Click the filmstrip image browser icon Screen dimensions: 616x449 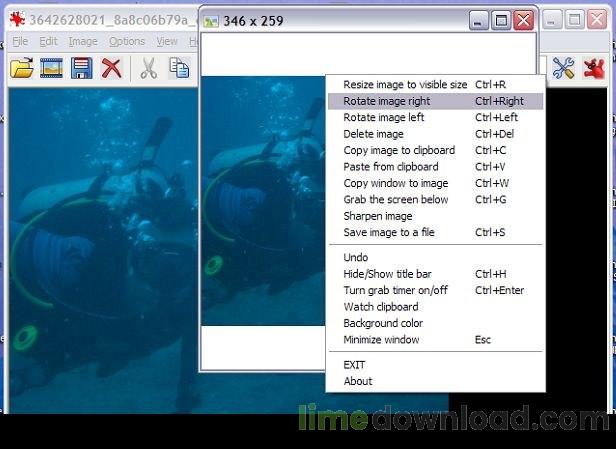point(51,68)
